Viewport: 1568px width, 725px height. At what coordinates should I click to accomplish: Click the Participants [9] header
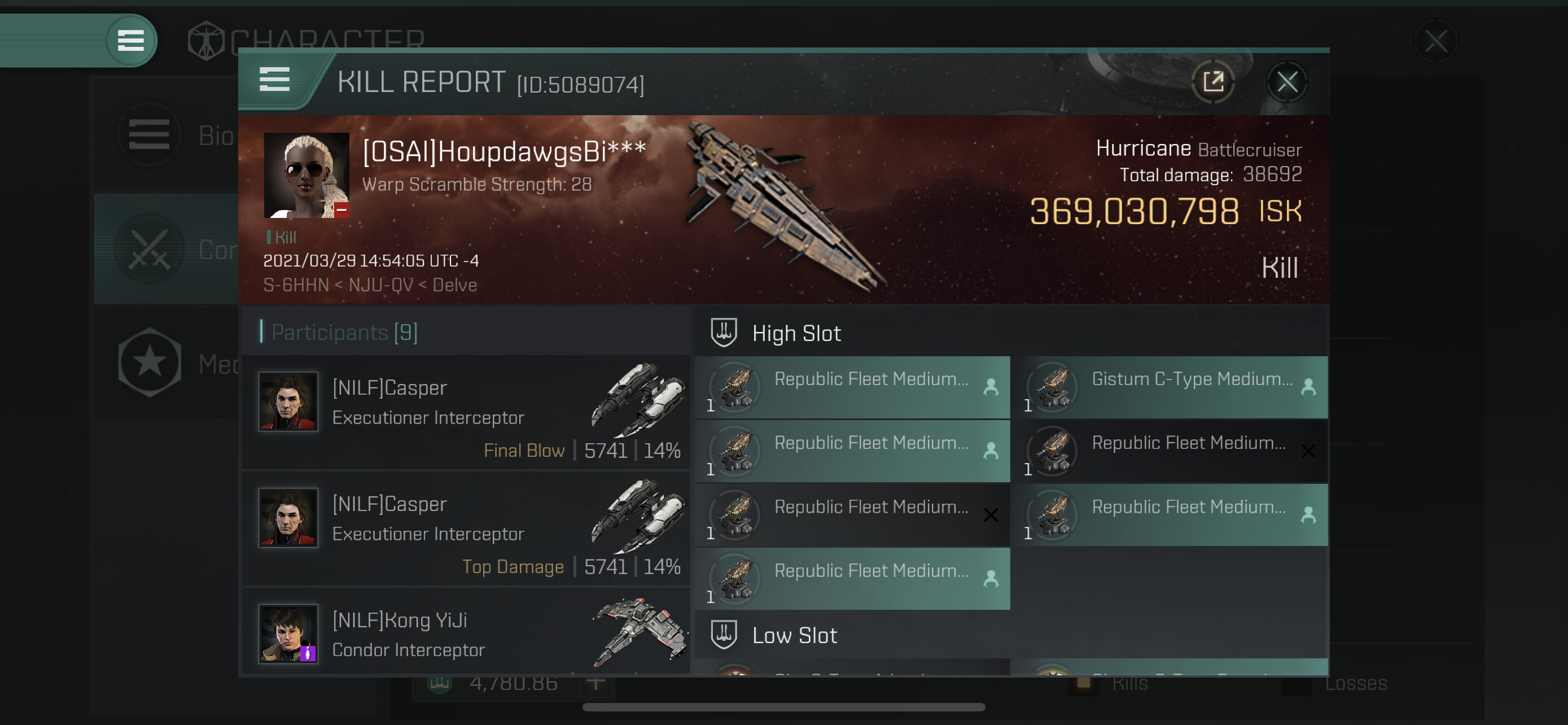(x=344, y=333)
